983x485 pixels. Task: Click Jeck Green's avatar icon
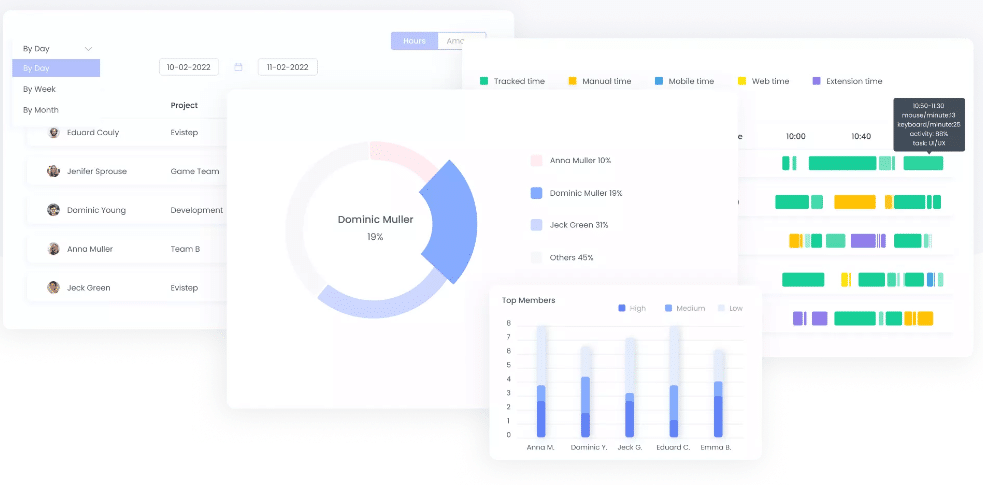(x=53, y=288)
